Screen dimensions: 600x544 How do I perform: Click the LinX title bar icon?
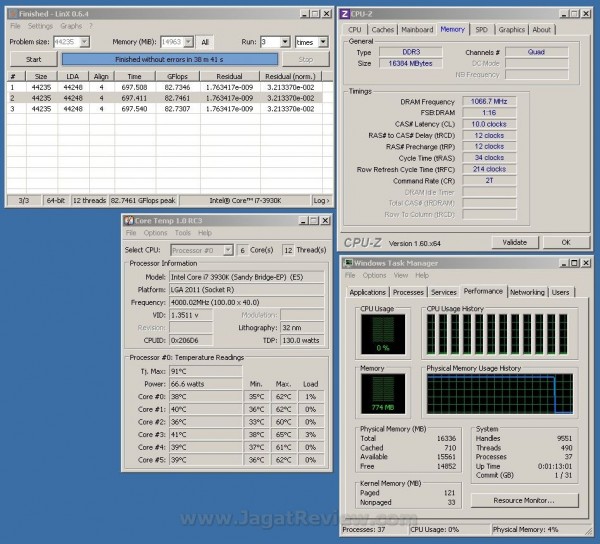13,13
